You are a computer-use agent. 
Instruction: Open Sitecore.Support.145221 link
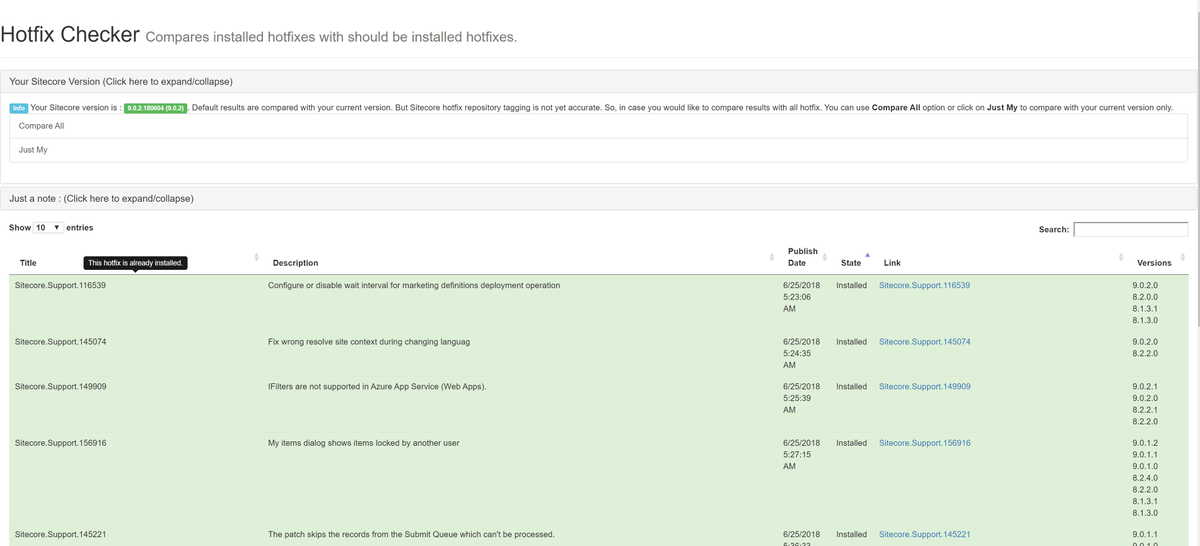click(924, 535)
